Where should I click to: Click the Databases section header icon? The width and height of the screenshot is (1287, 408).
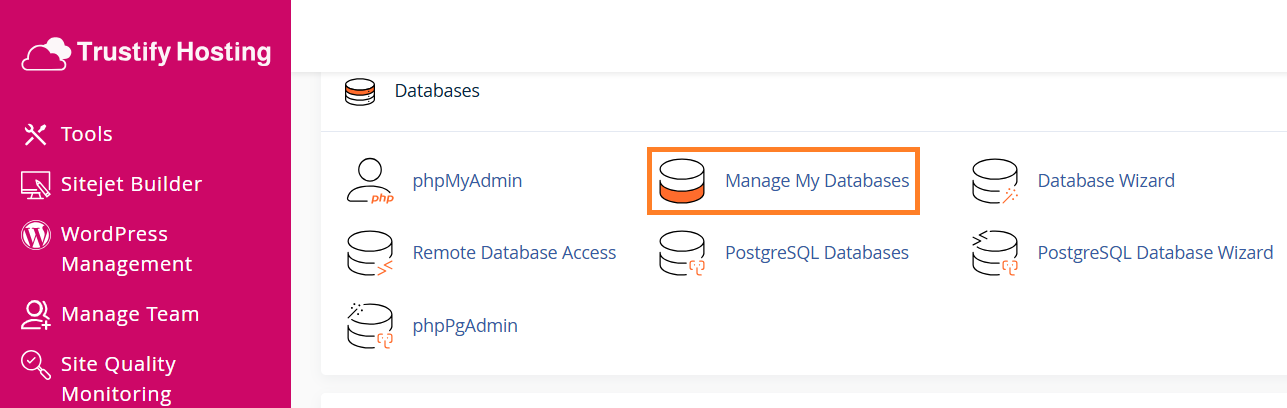point(359,92)
